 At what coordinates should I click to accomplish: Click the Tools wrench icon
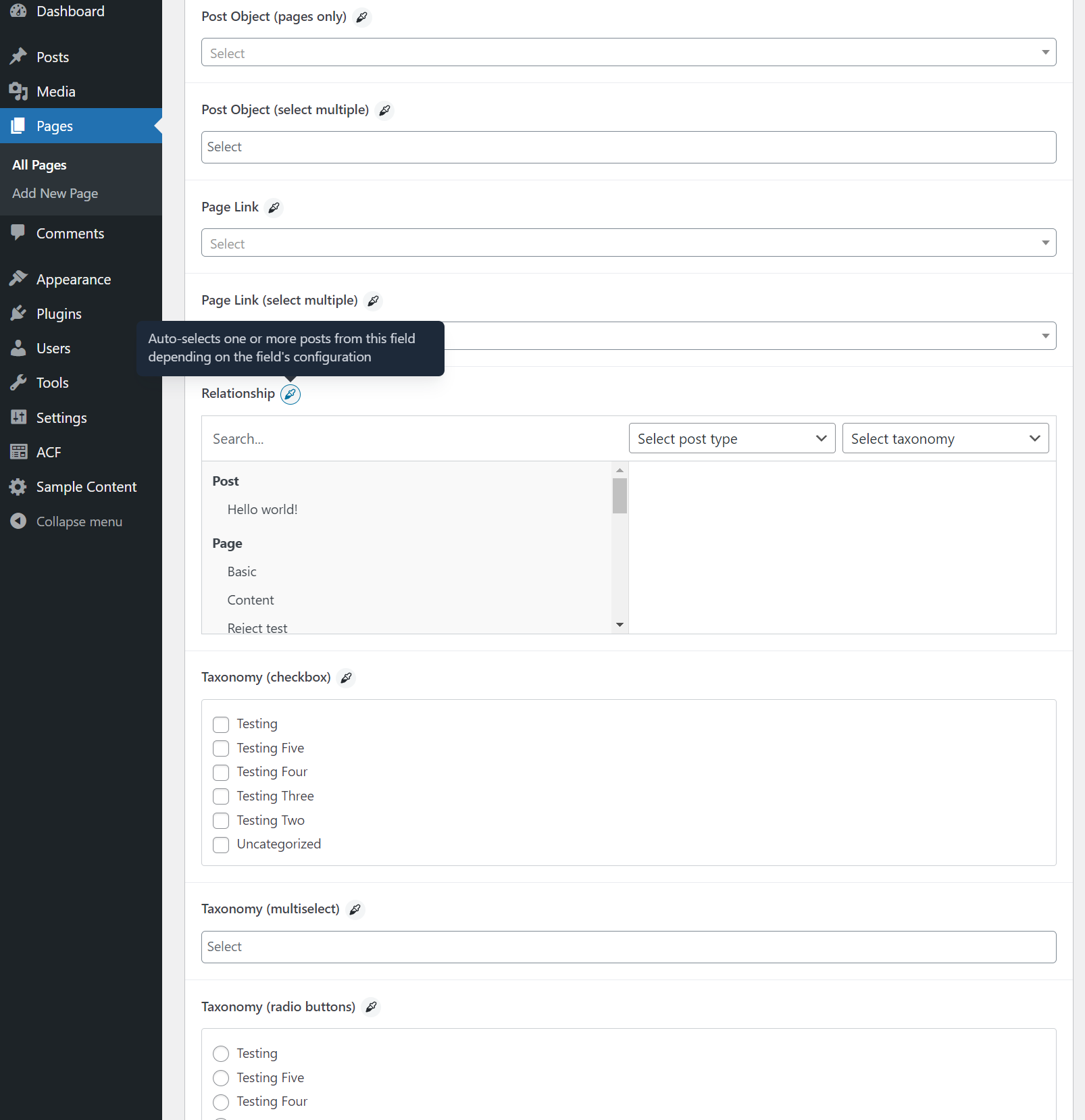click(18, 382)
